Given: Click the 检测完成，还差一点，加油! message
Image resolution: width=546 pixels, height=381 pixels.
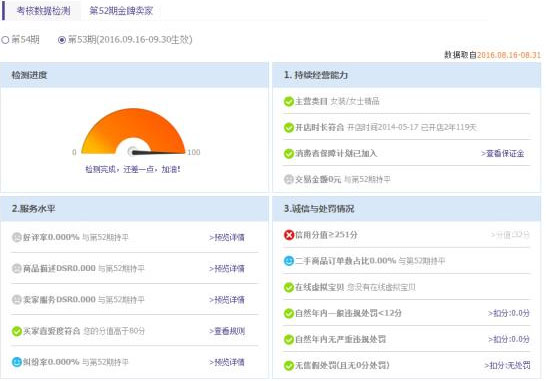Looking at the screenshot, I should pos(133,170).
